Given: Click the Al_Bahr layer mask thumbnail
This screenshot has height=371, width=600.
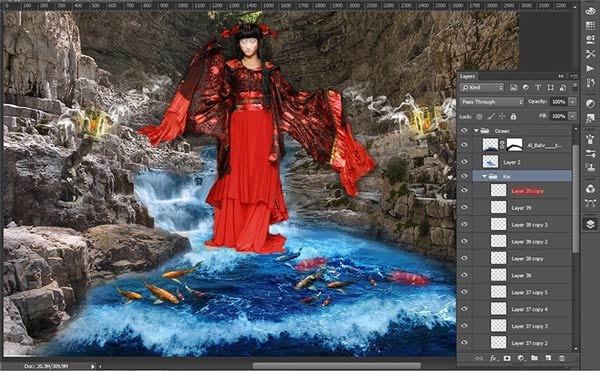Looking at the screenshot, I should click(515, 145).
